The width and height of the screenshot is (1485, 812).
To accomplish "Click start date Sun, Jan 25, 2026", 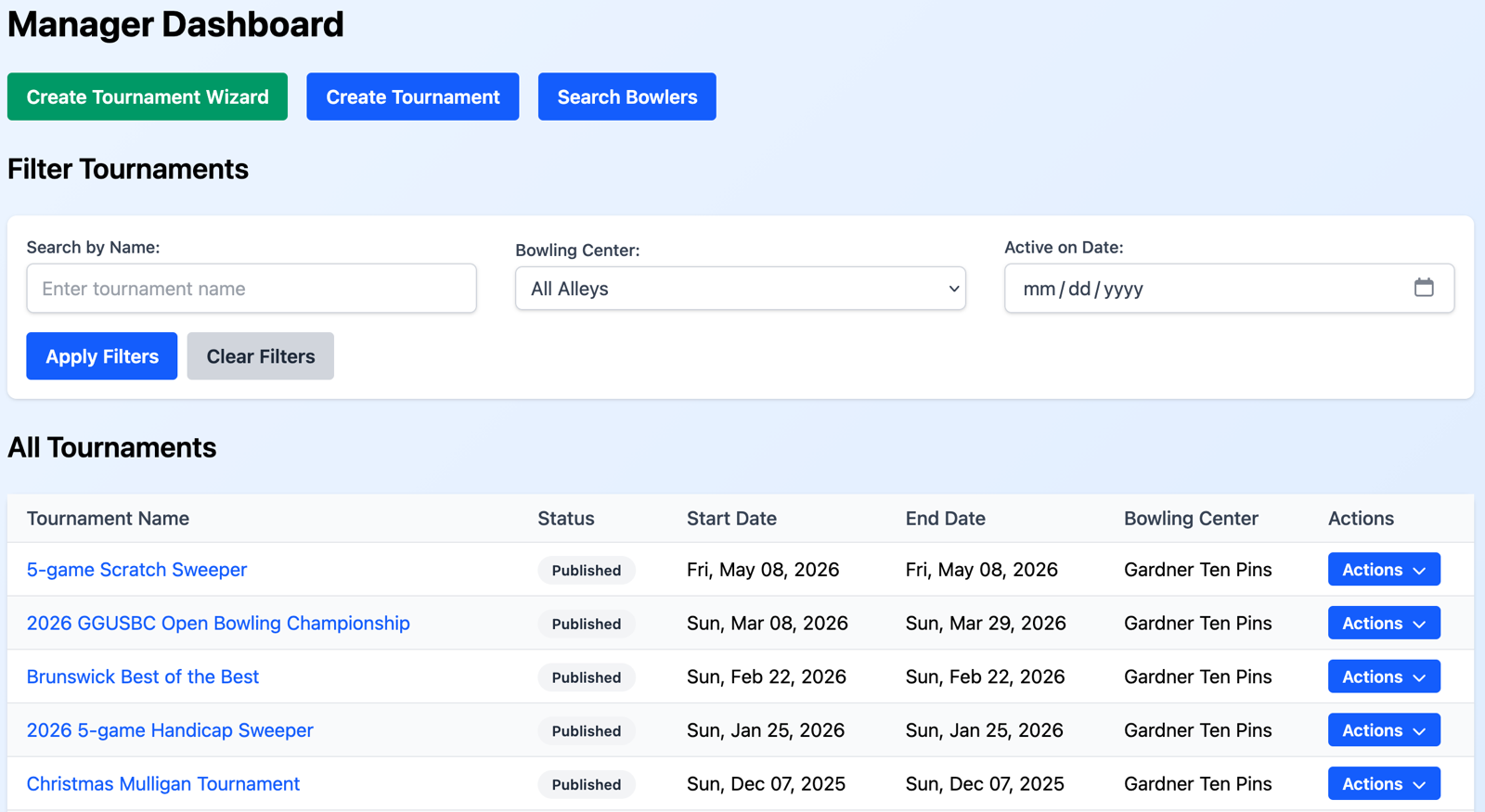I will click(x=766, y=730).
